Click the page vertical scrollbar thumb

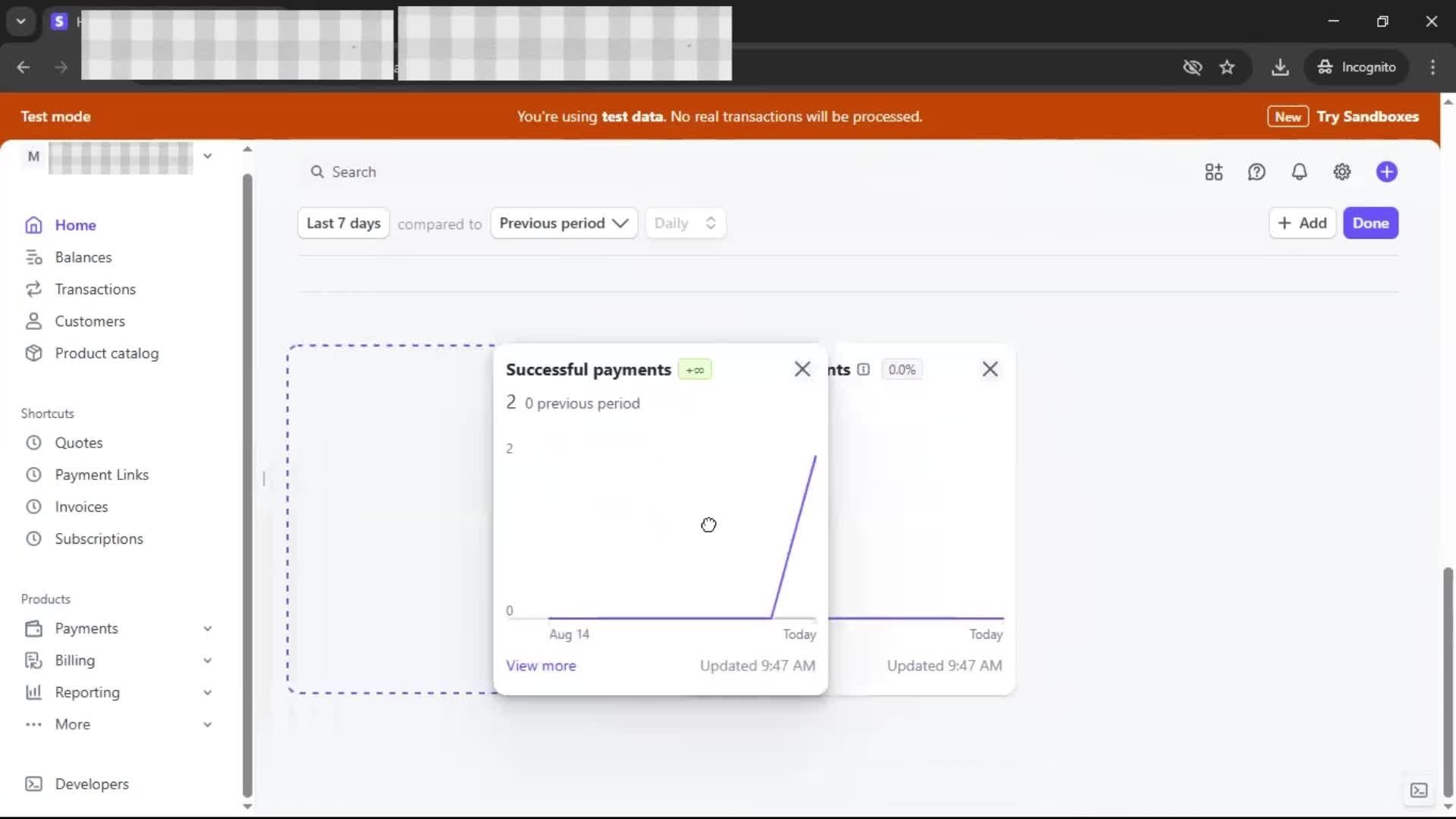coord(1448,682)
